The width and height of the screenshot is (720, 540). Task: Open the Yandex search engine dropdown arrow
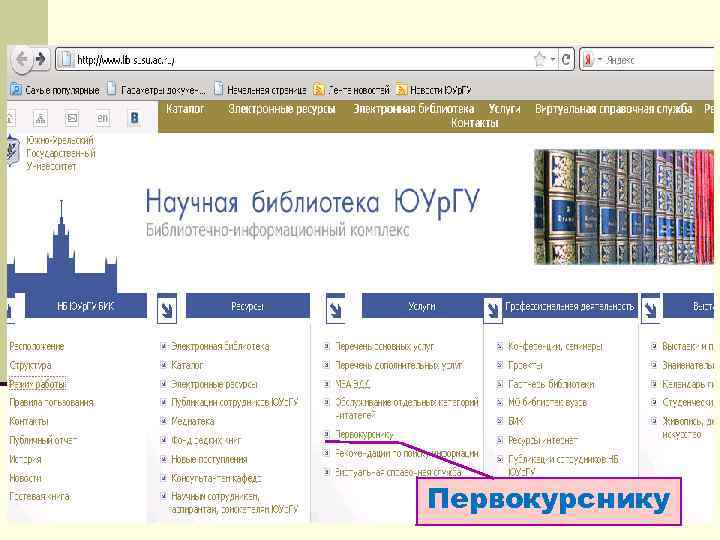click(600, 60)
